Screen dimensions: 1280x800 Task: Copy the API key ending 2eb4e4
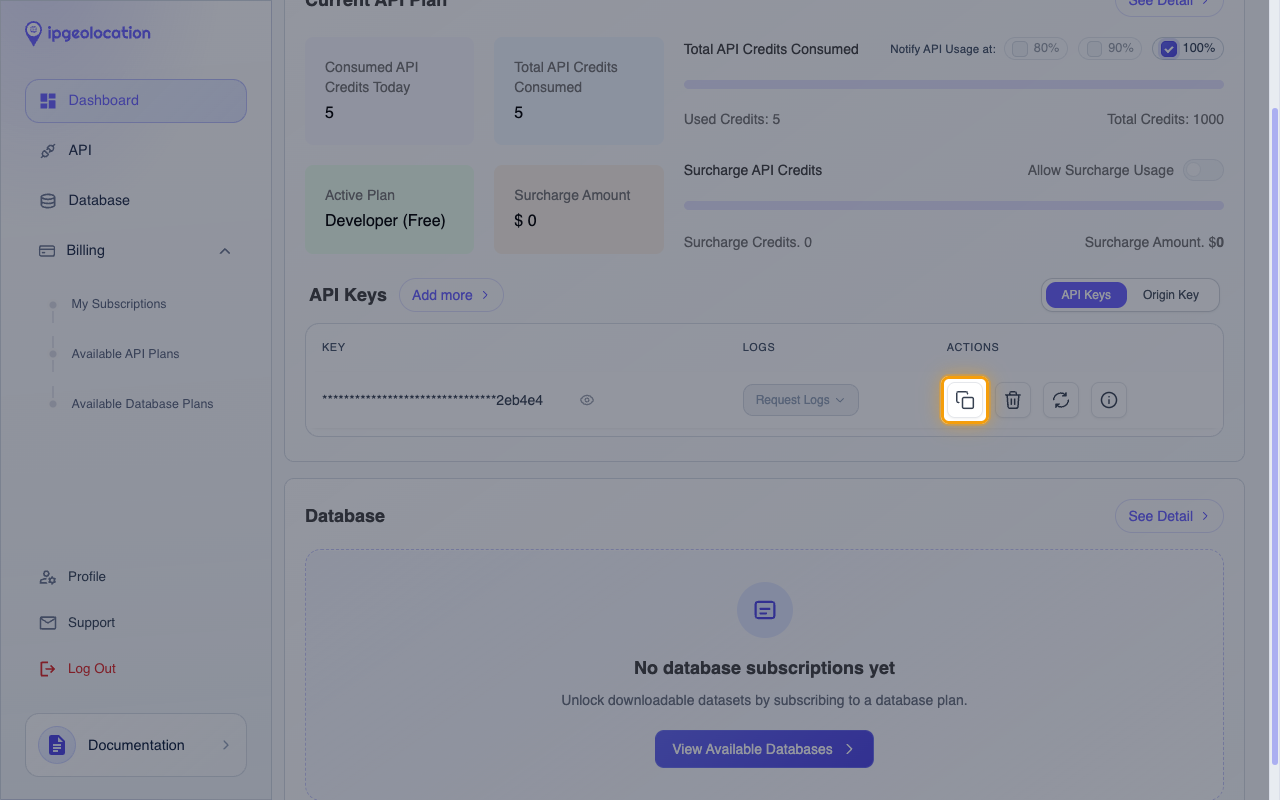(x=965, y=400)
